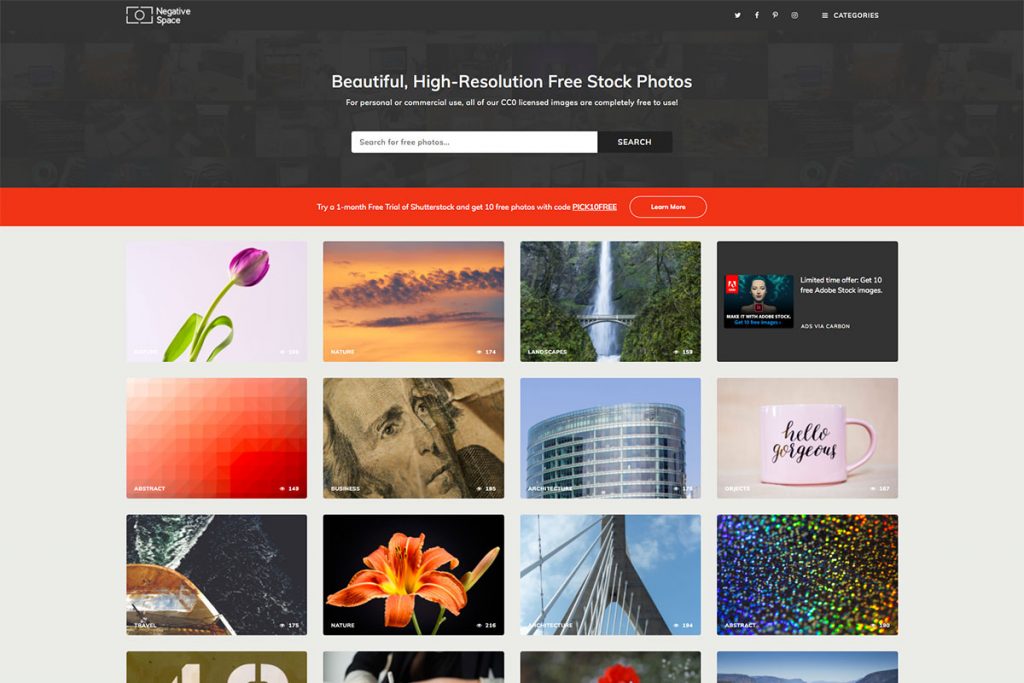Open the partially visible red poppy photo
The image size is (1024, 683).
[x=611, y=667]
